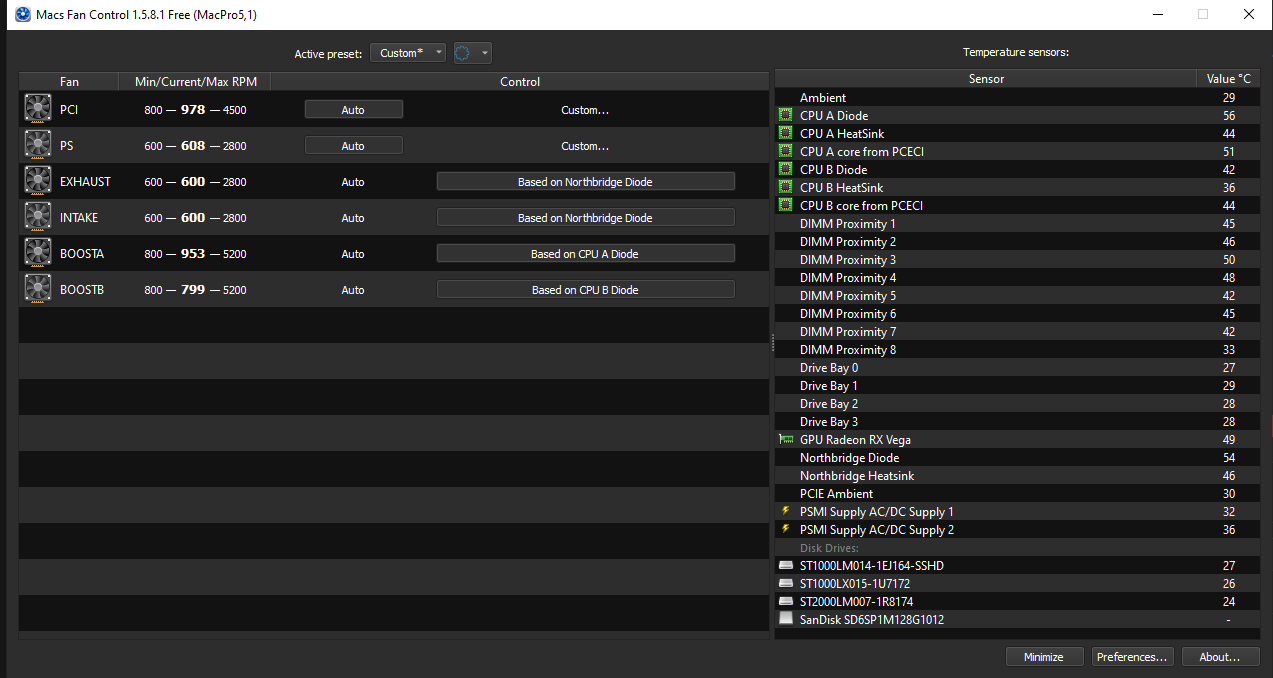This screenshot has width=1273, height=678.
Task: Open Custom control for PS fan
Action: (x=585, y=146)
